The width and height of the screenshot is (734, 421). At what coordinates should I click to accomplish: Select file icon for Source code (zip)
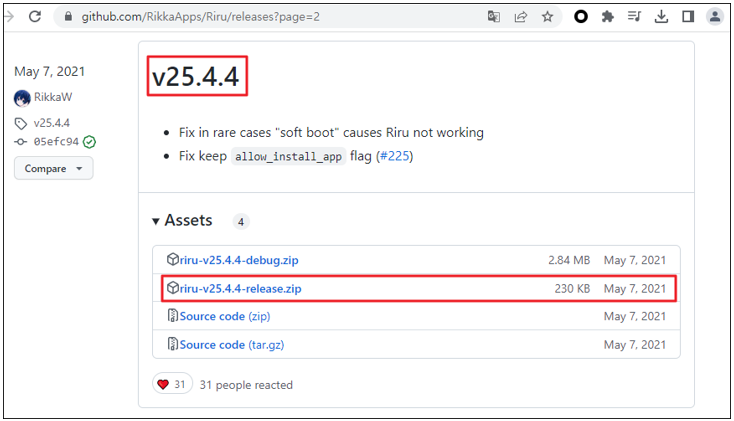[173, 315]
